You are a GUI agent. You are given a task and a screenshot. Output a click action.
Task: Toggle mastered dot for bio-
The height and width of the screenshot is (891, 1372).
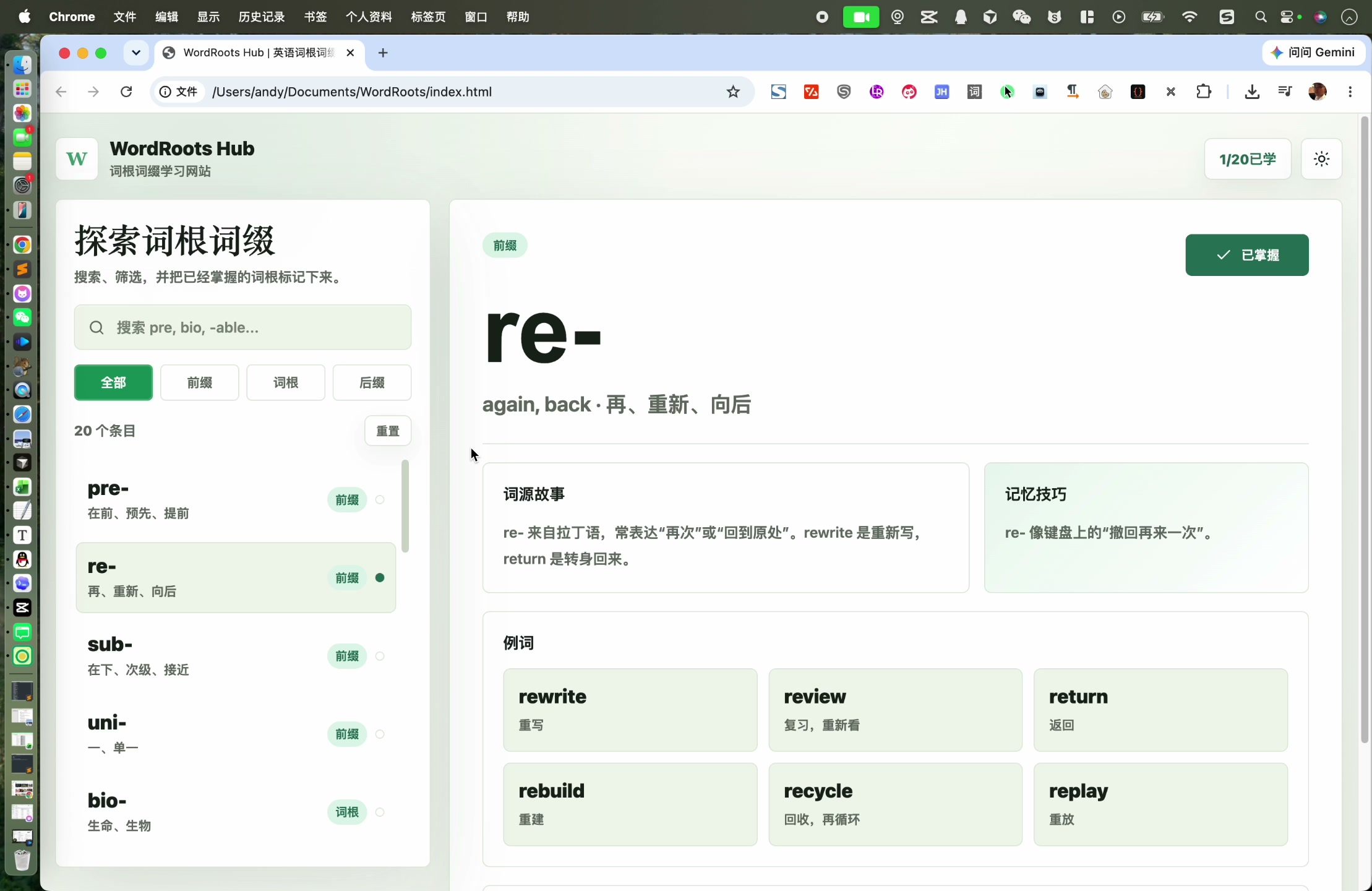coord(380,812)
